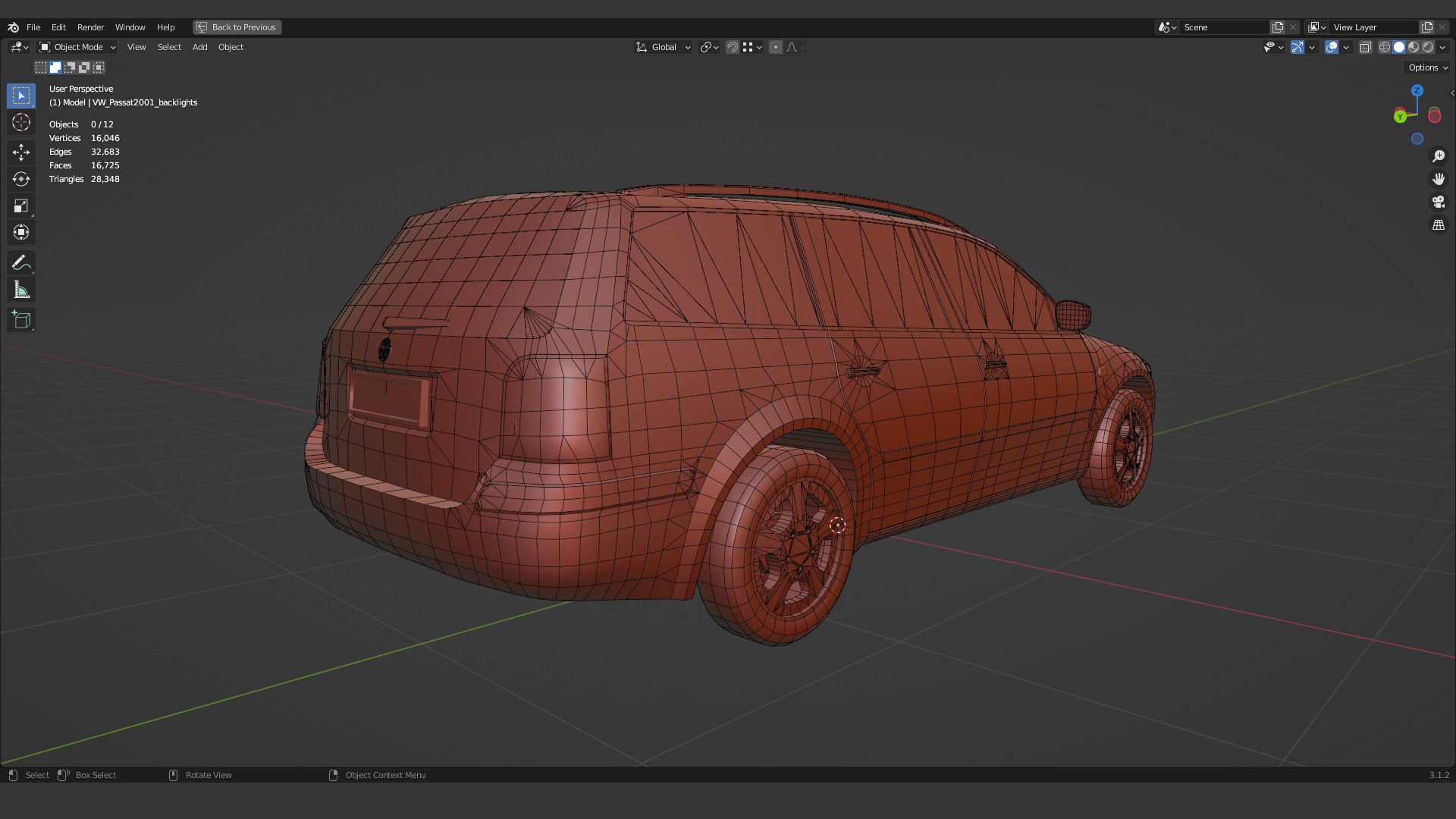Click the Blender logo menu icon
Viewport: 1456px width, 819px height.
point(13,27)
